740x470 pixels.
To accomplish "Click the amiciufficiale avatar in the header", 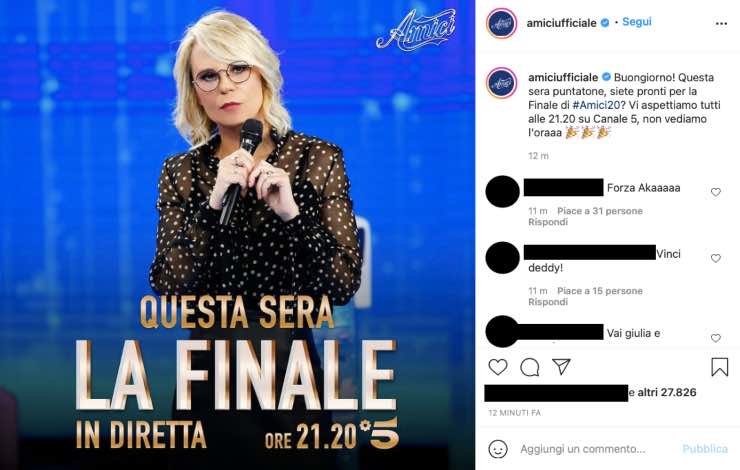I will 502,23.
